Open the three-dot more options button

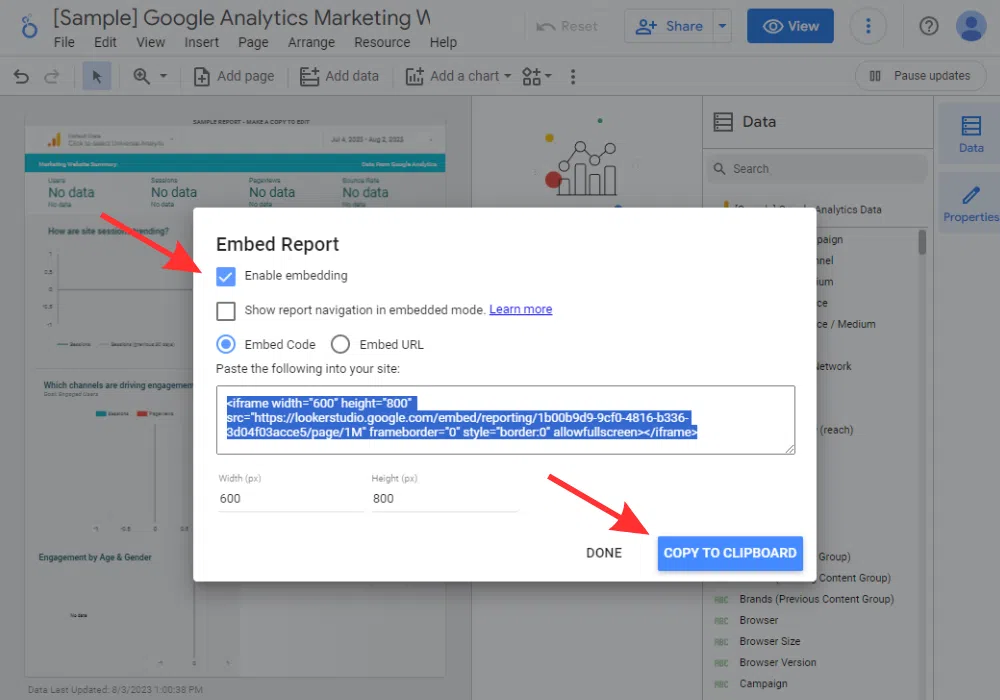[869, 26]
